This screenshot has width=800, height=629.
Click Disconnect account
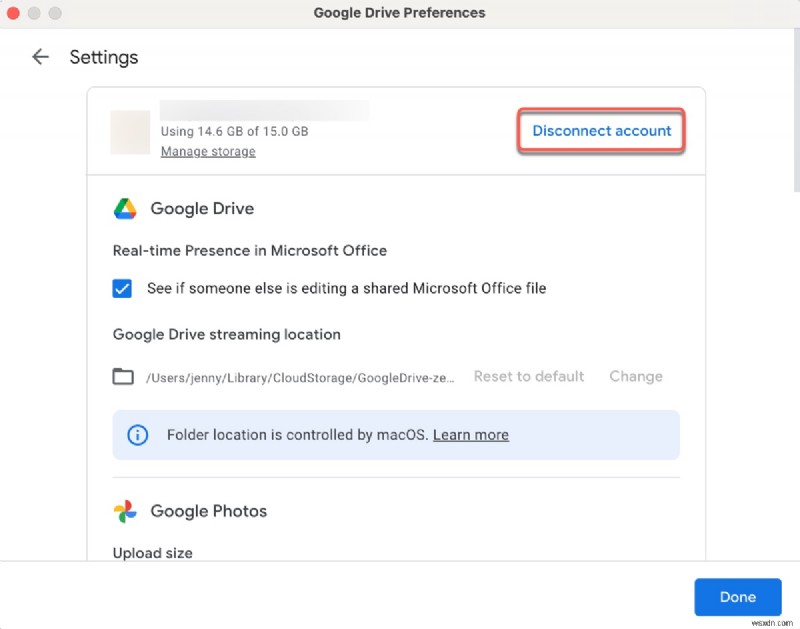click(x=602, y=131)
